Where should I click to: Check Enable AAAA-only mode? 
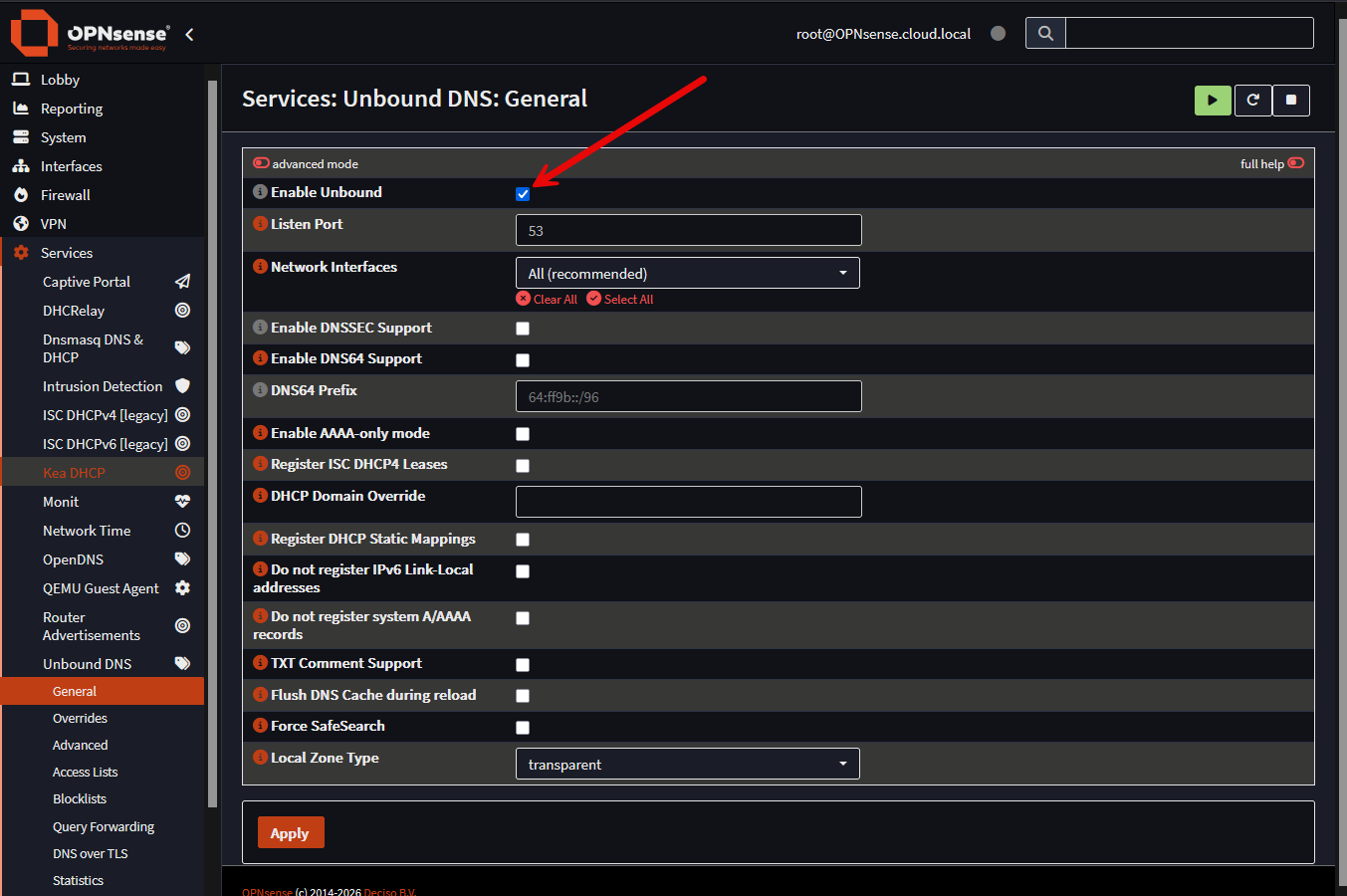523,434
